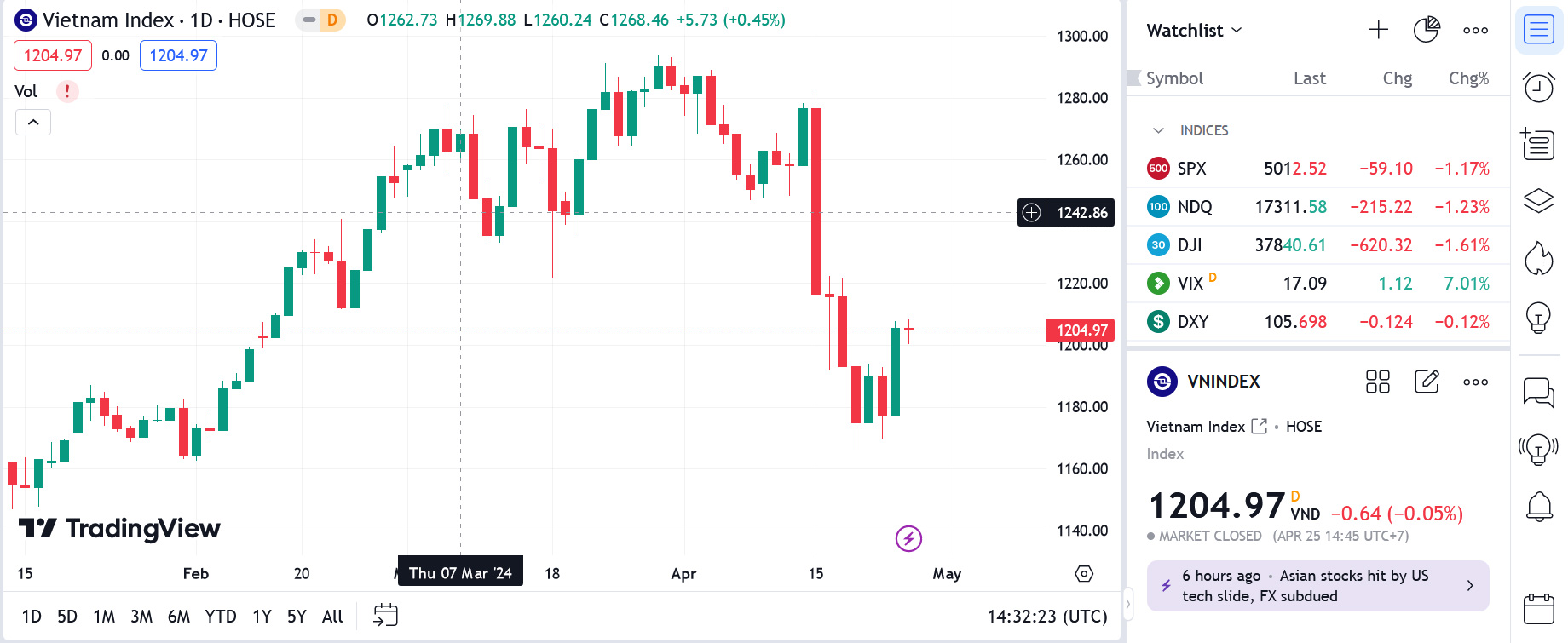This screenshot has height=643, width=1568.
Task: Collapse the INDICES group
Action: coord(1158,130)
